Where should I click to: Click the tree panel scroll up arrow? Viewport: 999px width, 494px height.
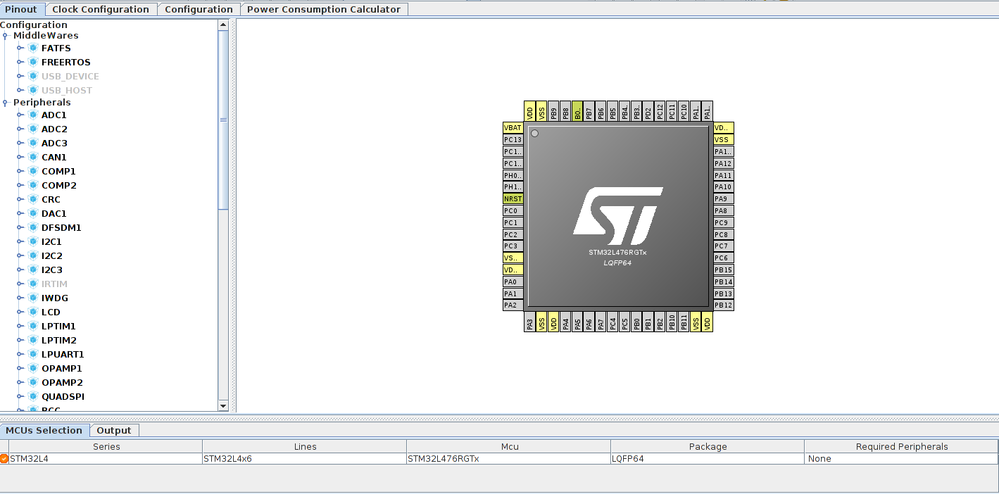[223, 25]
